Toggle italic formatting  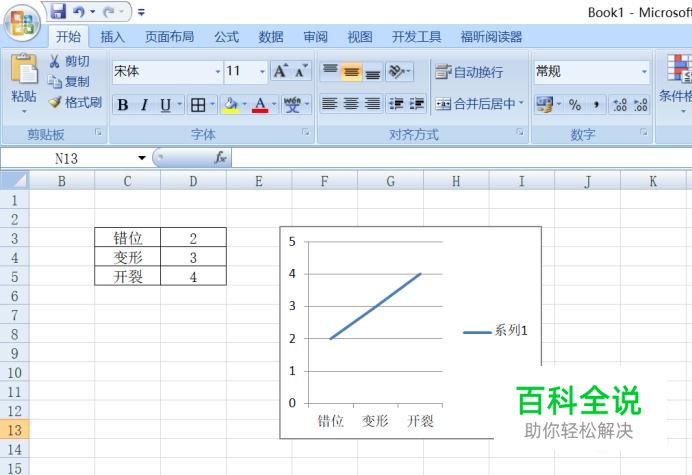[144, 105]
